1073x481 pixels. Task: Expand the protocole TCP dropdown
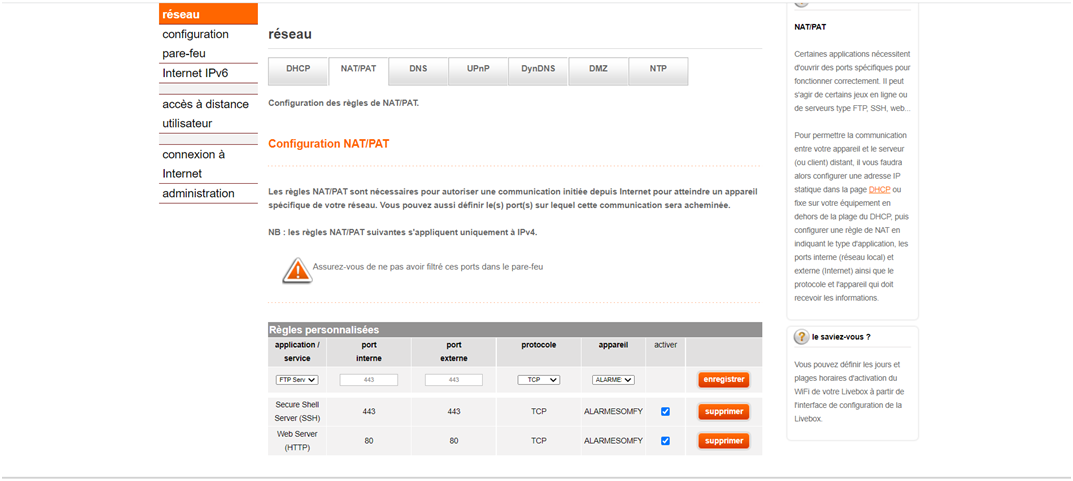coord(538,380)
